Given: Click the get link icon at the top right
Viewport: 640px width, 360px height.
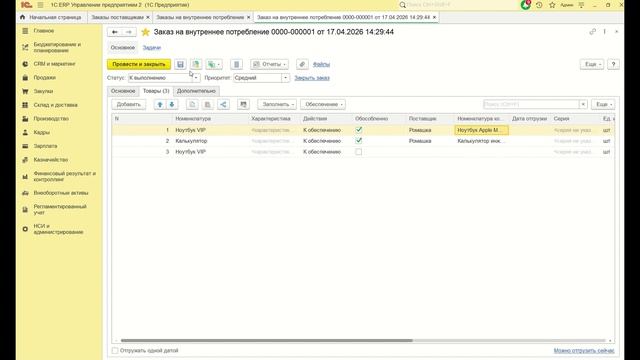Looking at the screenshot, I should point(593,31).
